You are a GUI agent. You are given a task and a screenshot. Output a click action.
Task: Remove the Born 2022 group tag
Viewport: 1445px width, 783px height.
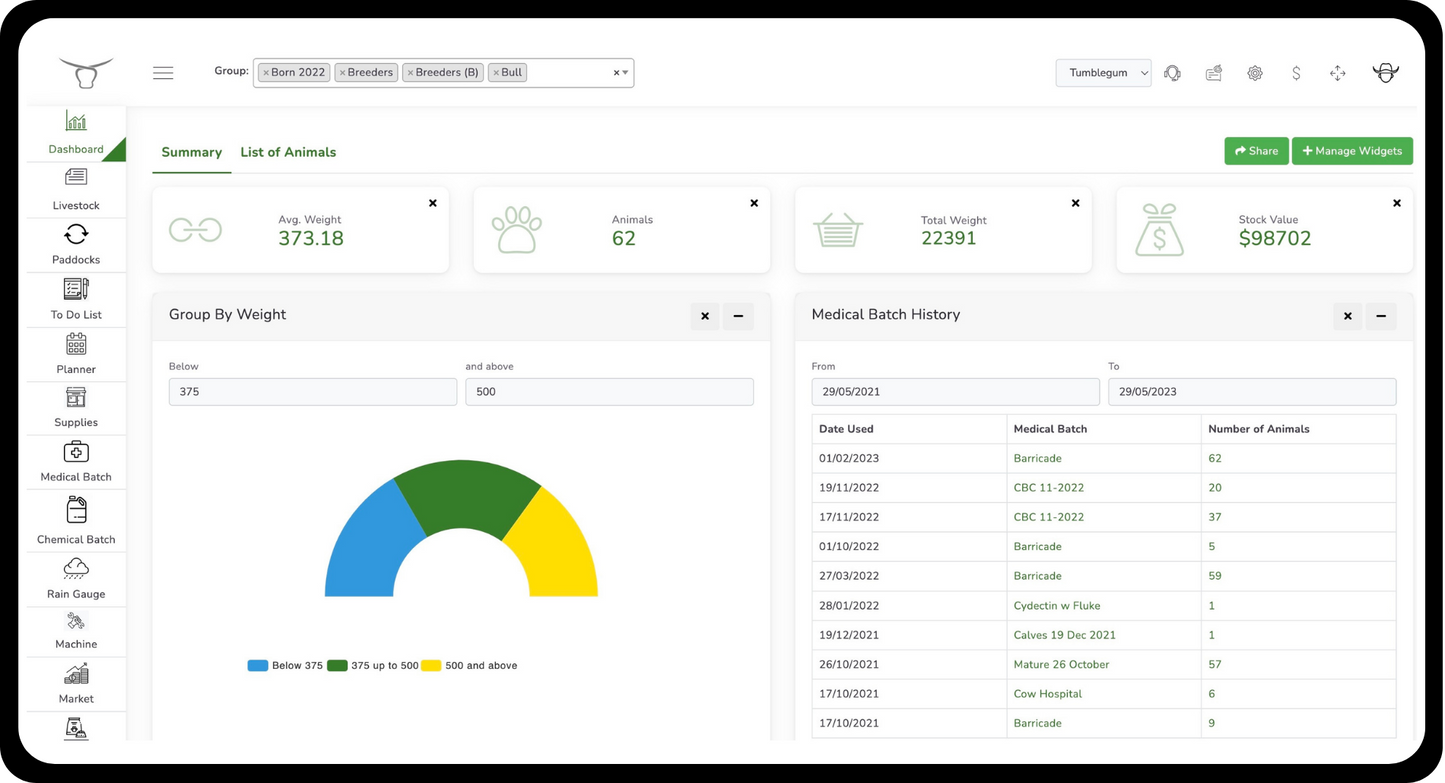pyautogui.click(x=266, y=73)
